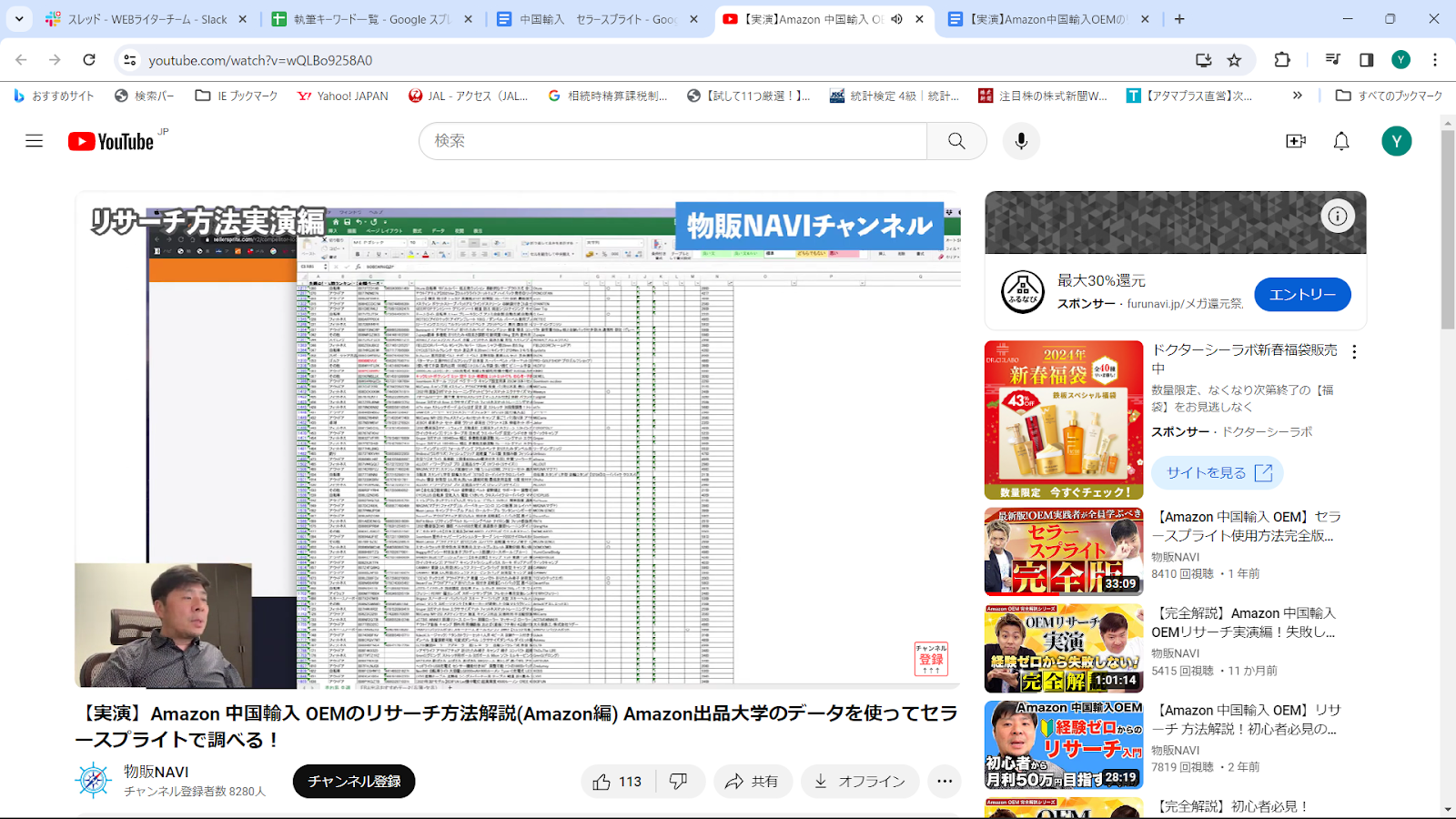
Task: Open the browser extensions puzzle icon
Action: click(1282, 60)
